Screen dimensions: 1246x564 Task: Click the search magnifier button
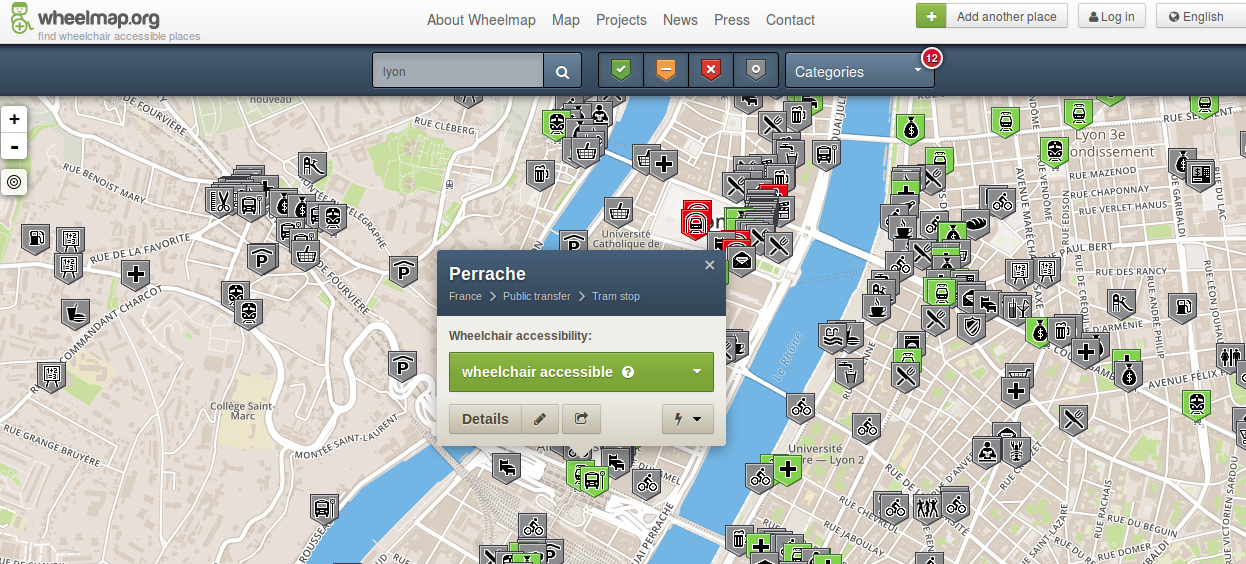[562, 72]
